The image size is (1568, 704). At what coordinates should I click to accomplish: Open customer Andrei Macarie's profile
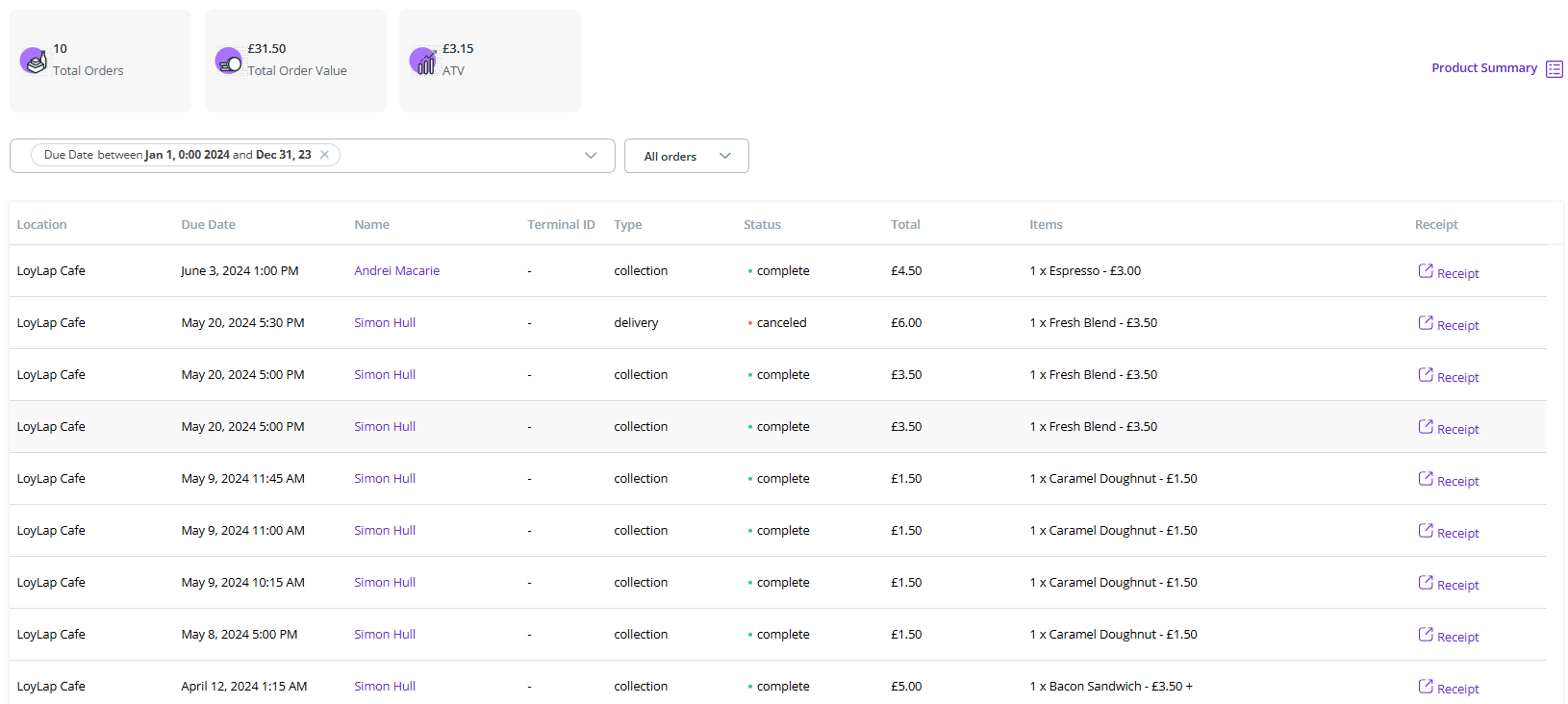point(396,271)
